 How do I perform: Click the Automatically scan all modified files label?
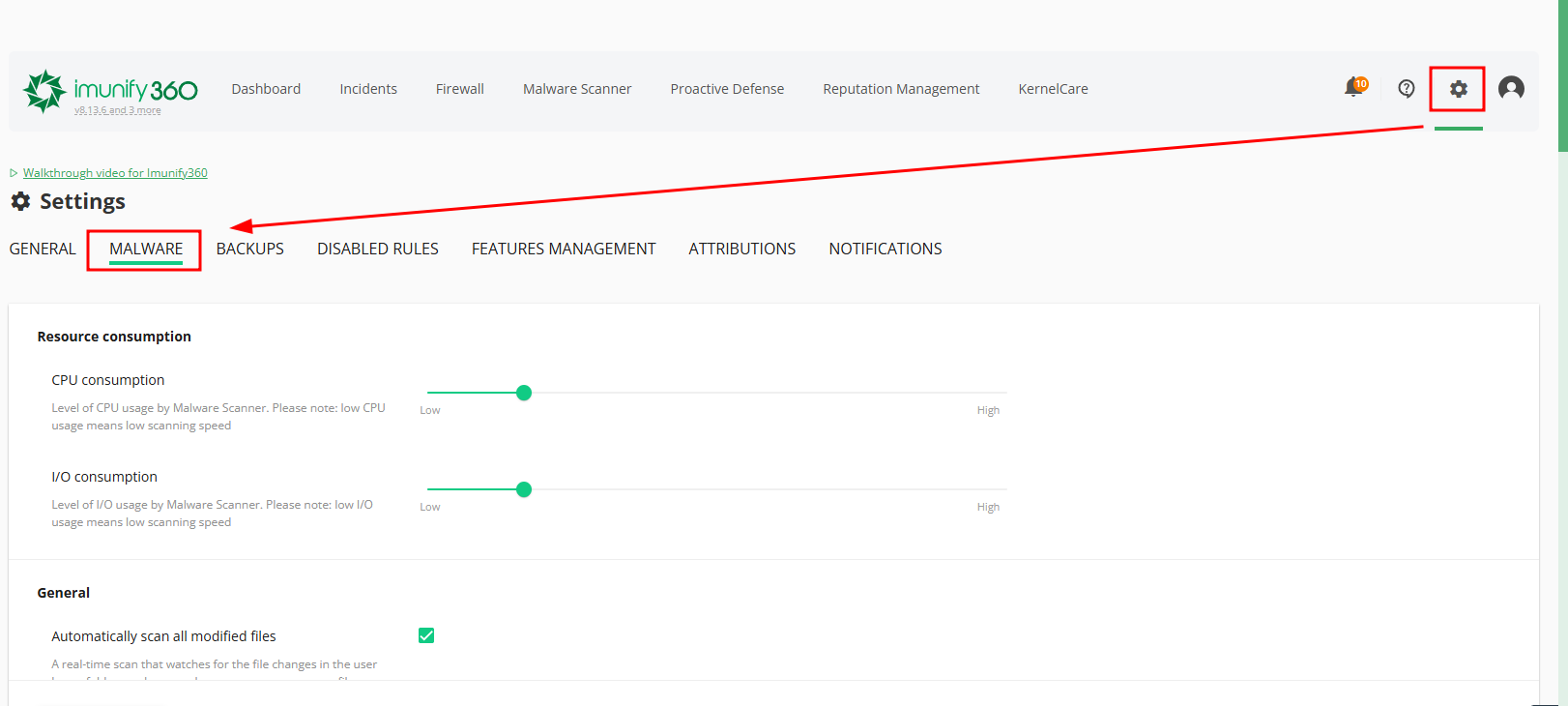point(163,636)
